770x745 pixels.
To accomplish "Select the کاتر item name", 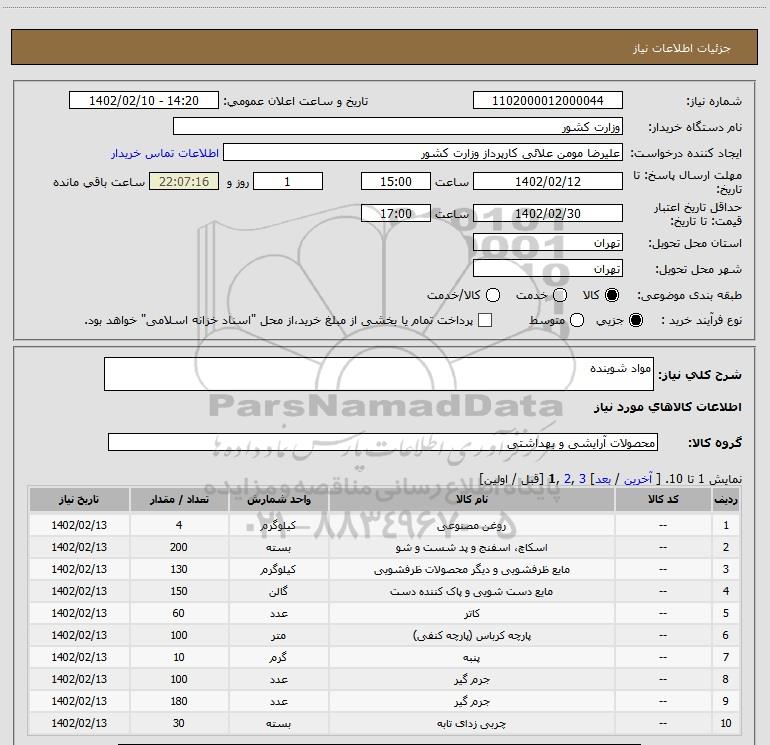I will [471, 613].
